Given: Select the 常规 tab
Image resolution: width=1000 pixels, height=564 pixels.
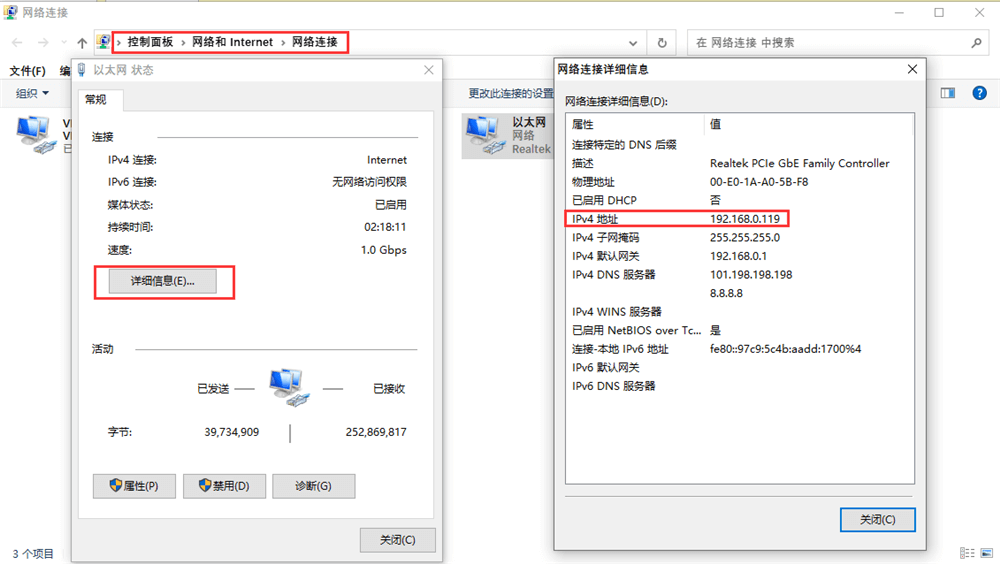Looking at the screenshot, I should tap(96, 100).
